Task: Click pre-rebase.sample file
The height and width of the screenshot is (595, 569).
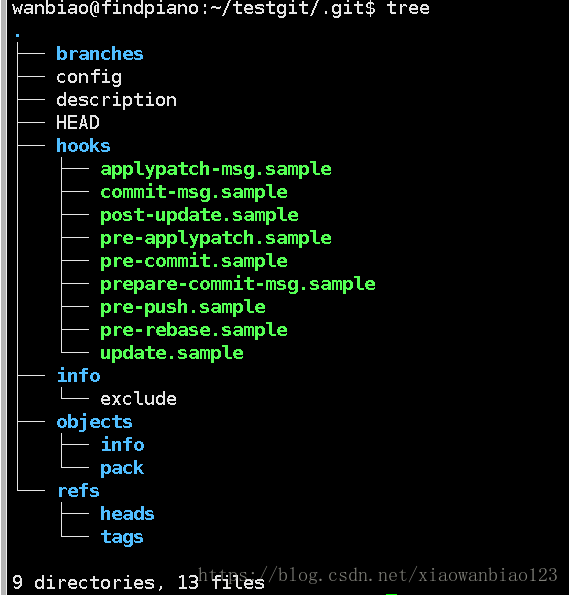Action: 194,331
